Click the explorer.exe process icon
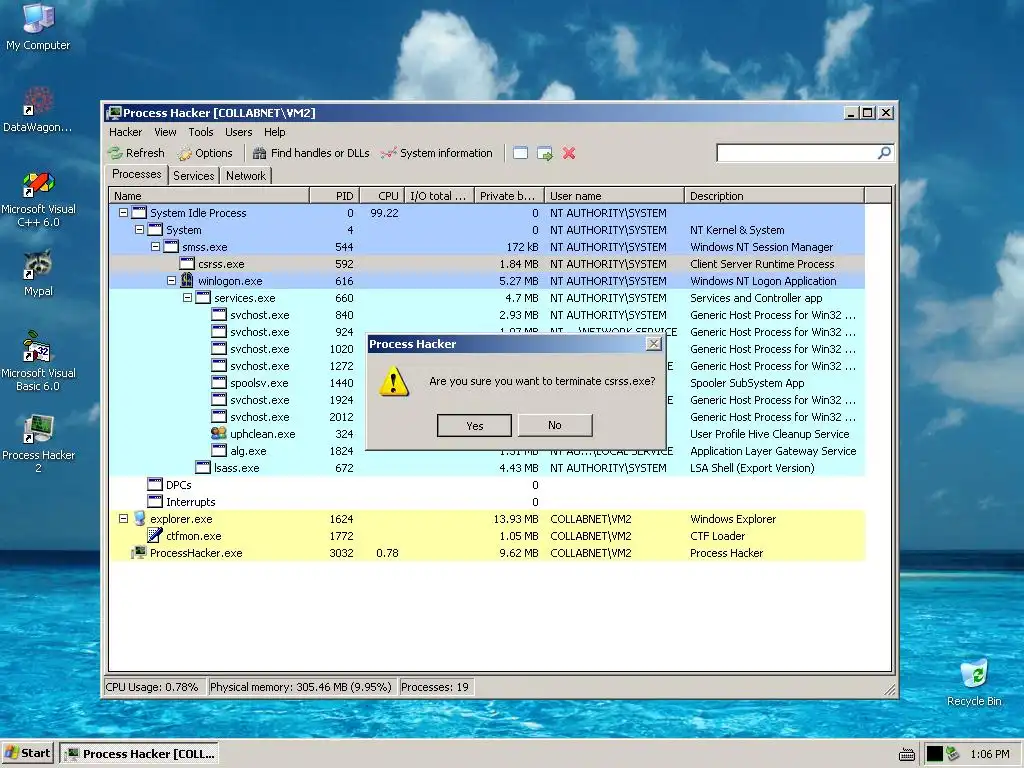The image size is (1024, 768). click(x=139, y=519)
